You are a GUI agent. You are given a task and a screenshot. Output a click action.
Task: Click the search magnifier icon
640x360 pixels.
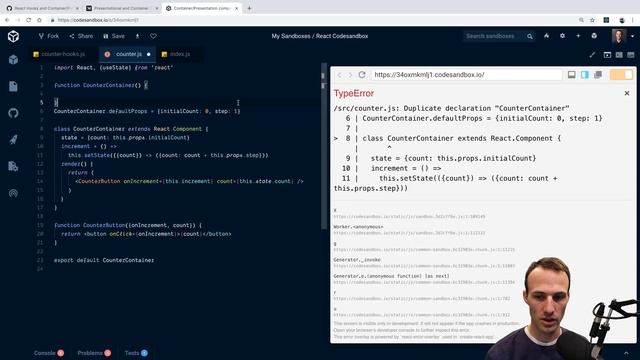click(x=529, y=36)
